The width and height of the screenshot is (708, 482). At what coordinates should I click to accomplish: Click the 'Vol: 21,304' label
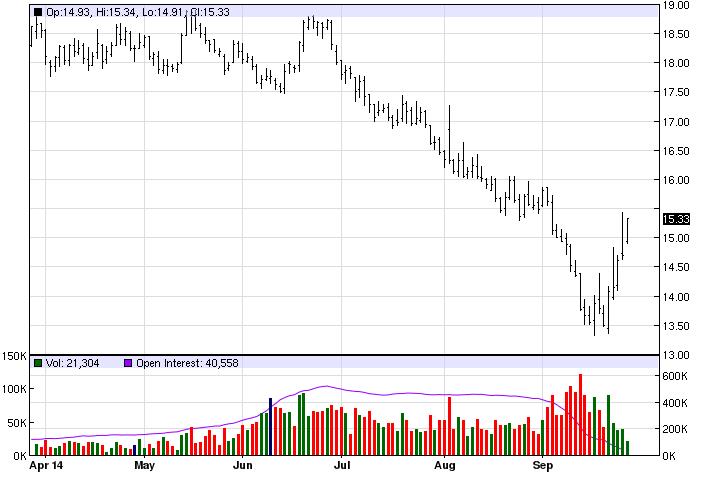click(x=72, y=363)
